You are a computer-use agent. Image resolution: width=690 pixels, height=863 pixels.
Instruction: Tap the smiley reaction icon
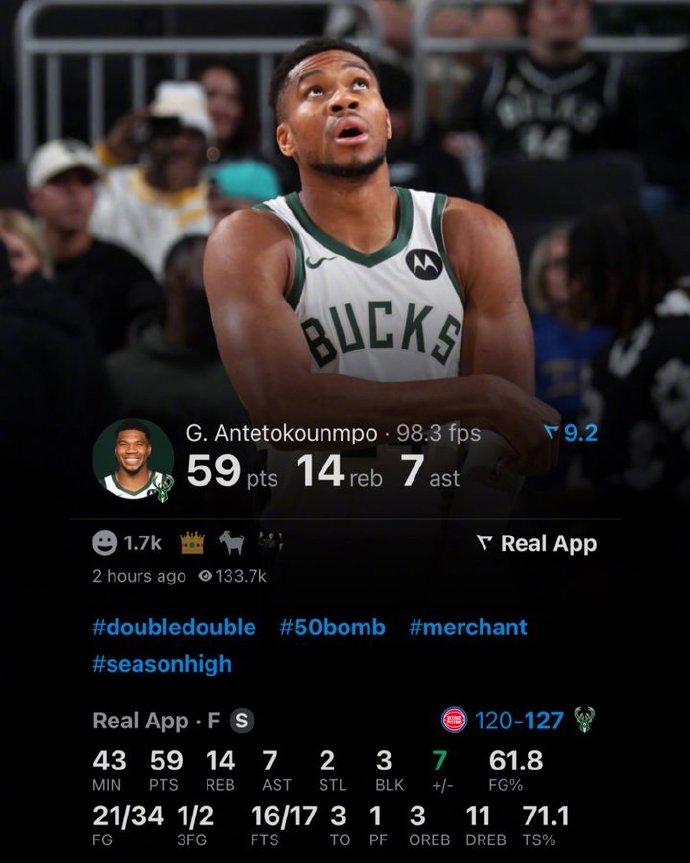[x=105, y=543]
